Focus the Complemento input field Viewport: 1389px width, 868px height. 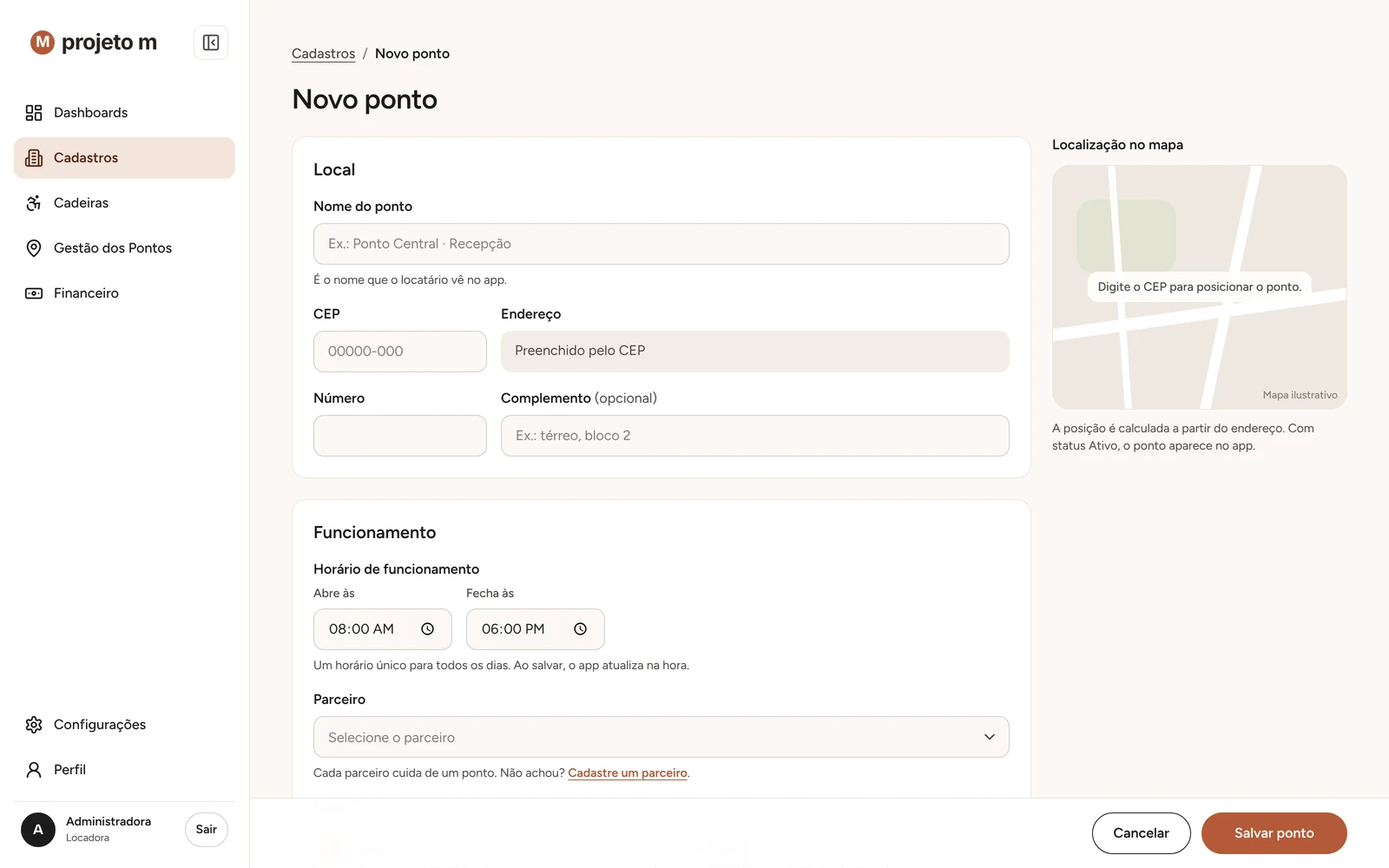[x=755, y=436]
